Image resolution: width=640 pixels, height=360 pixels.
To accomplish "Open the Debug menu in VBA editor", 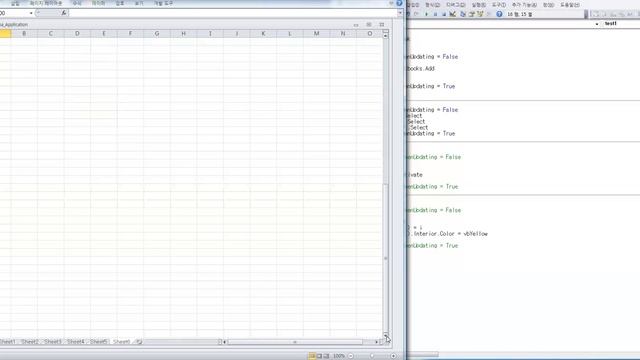I will coord(456,5).
